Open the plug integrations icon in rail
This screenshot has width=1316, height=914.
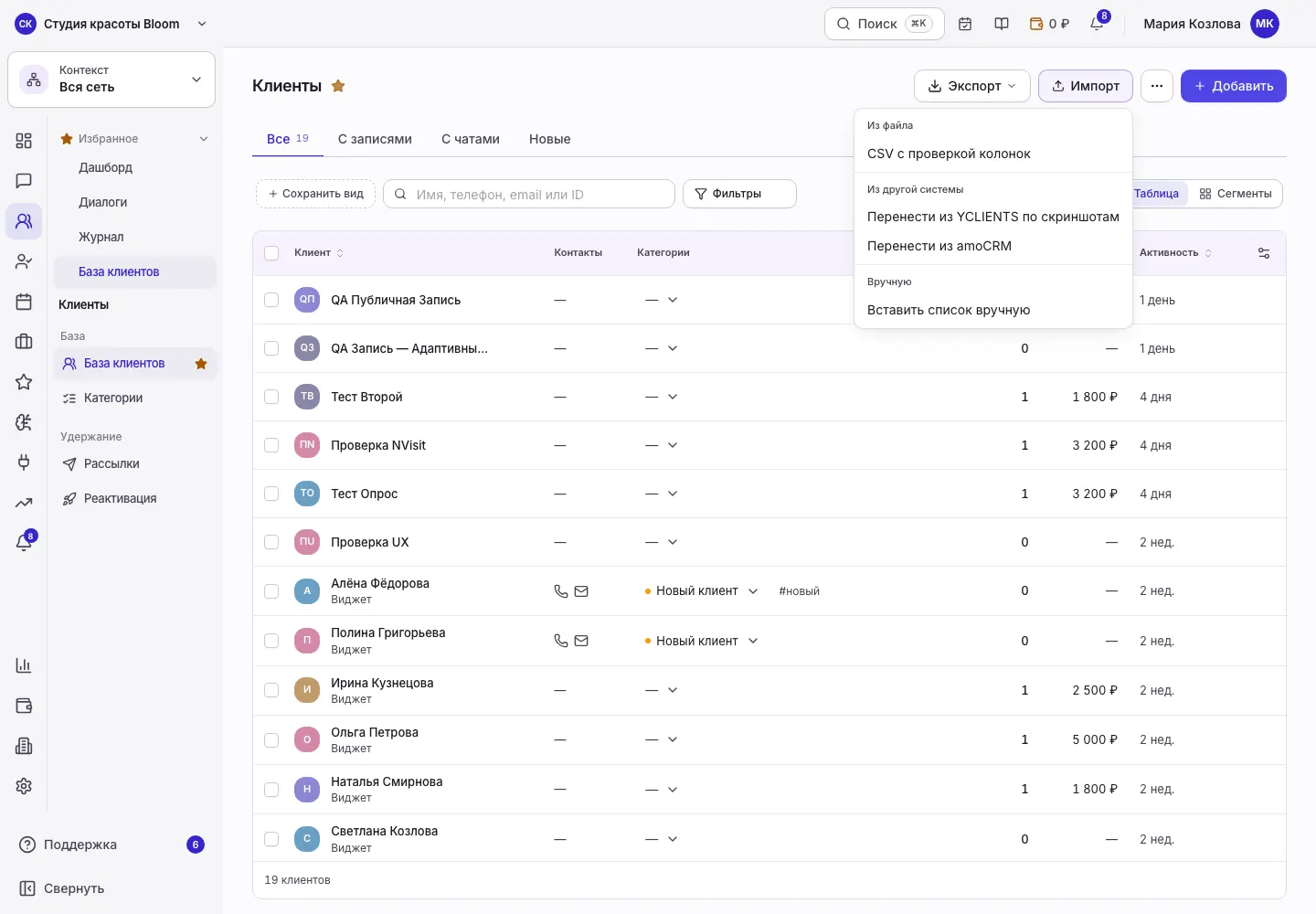pos(24,462)
